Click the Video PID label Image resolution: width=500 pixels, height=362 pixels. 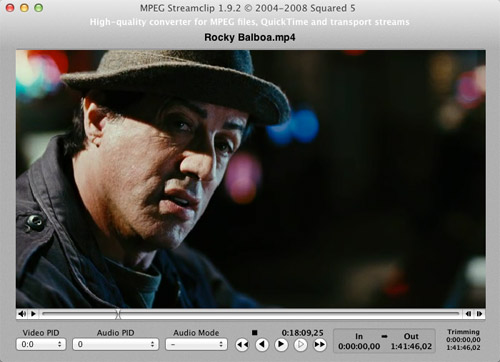pyautogui.click(x=41, y=333)
